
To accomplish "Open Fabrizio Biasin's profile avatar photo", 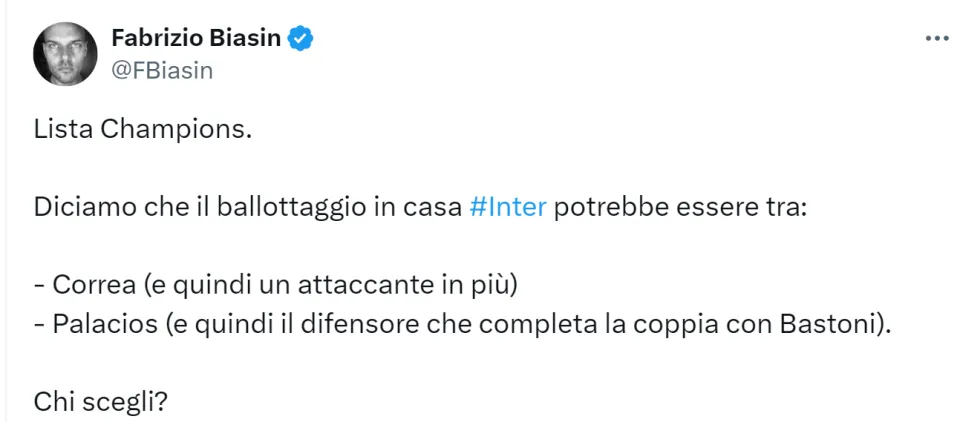I will pyautogui.click(x=65, y=54).
